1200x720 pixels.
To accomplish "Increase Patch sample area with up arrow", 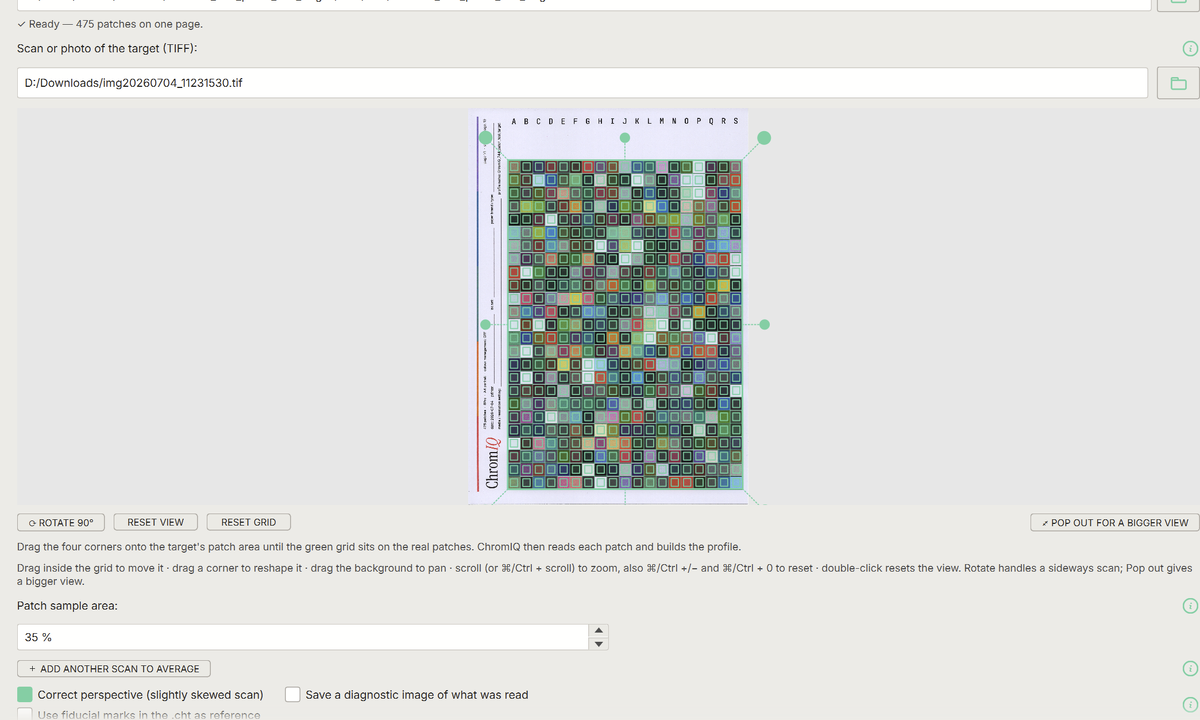I will pos(598,631).
